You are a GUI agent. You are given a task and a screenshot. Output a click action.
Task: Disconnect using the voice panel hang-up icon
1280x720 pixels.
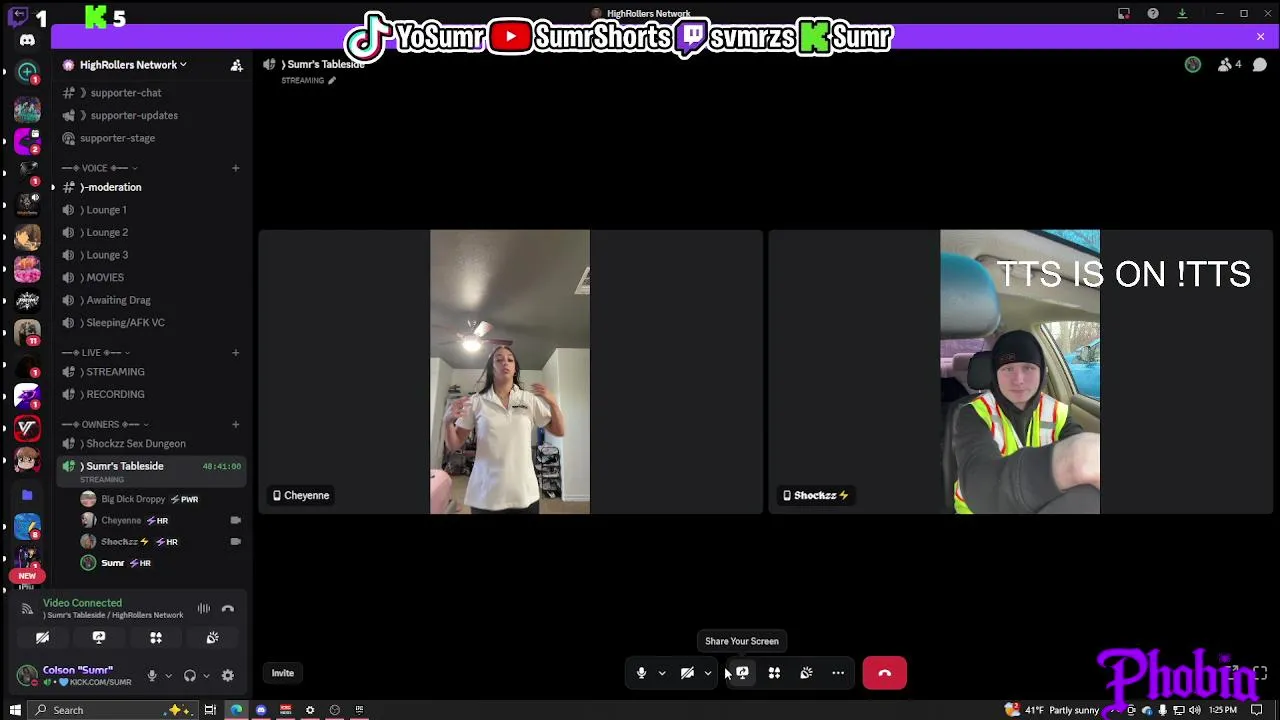click(x=228, y=608)
